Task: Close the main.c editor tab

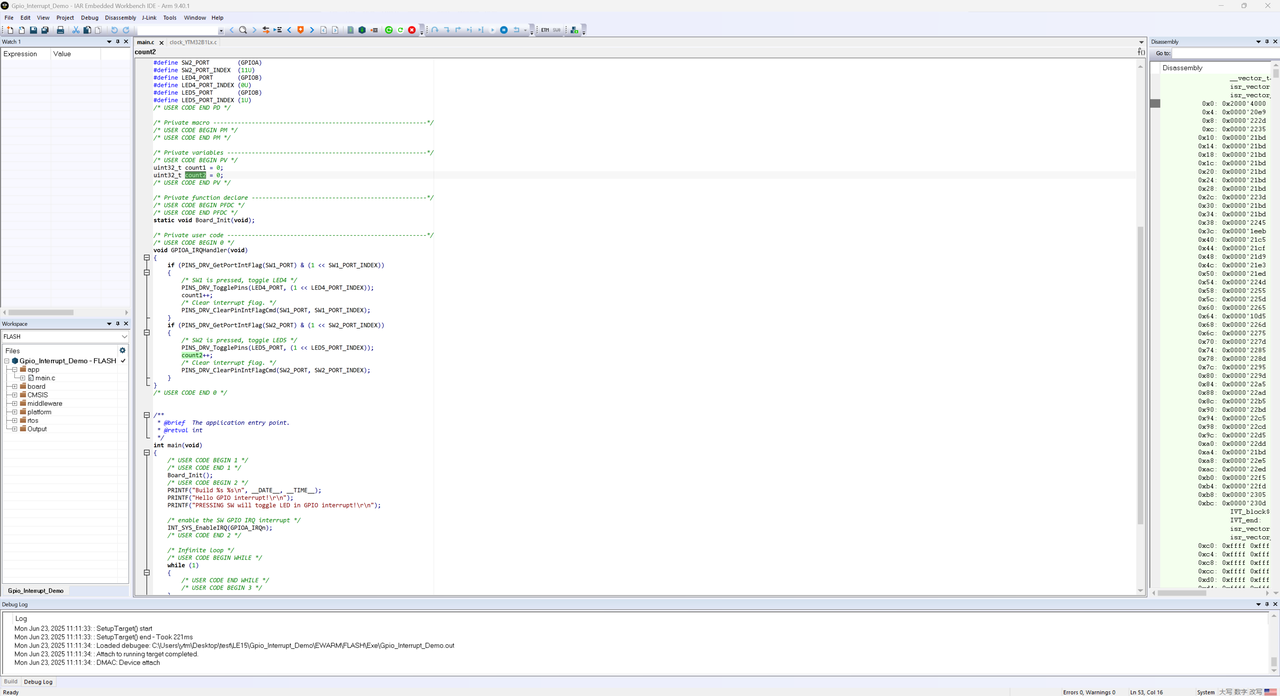Action: 160,42
